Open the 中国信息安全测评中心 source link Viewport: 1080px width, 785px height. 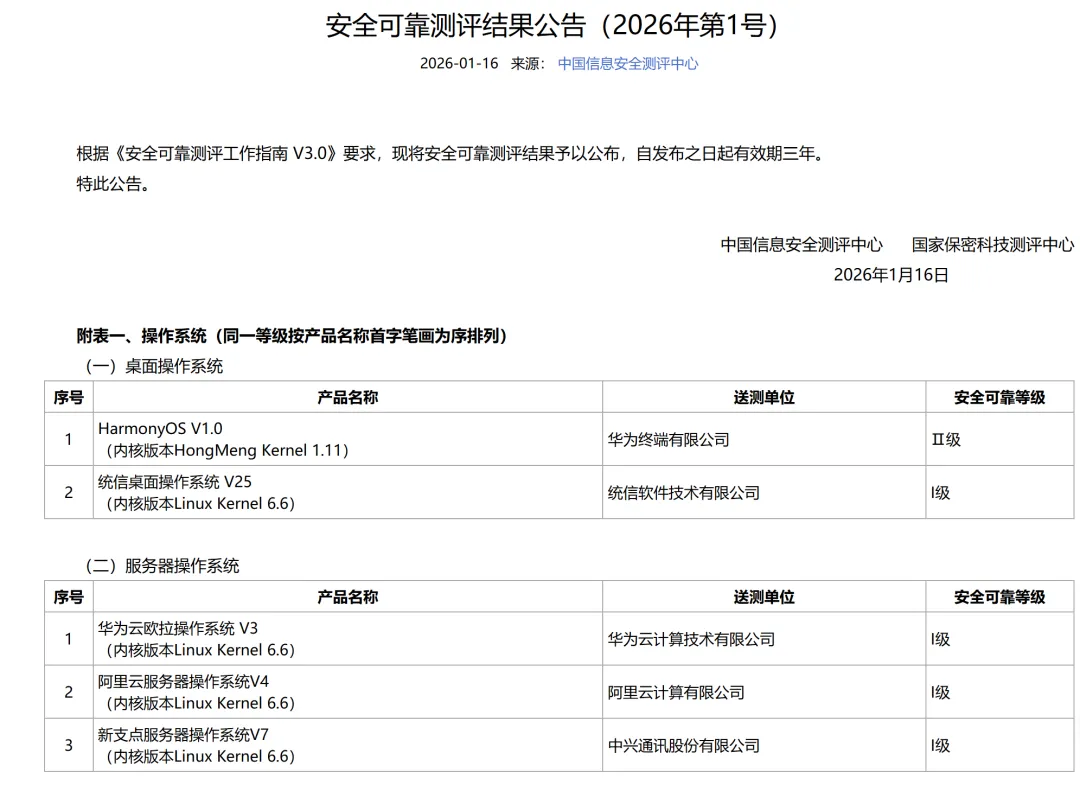point(627,64)
